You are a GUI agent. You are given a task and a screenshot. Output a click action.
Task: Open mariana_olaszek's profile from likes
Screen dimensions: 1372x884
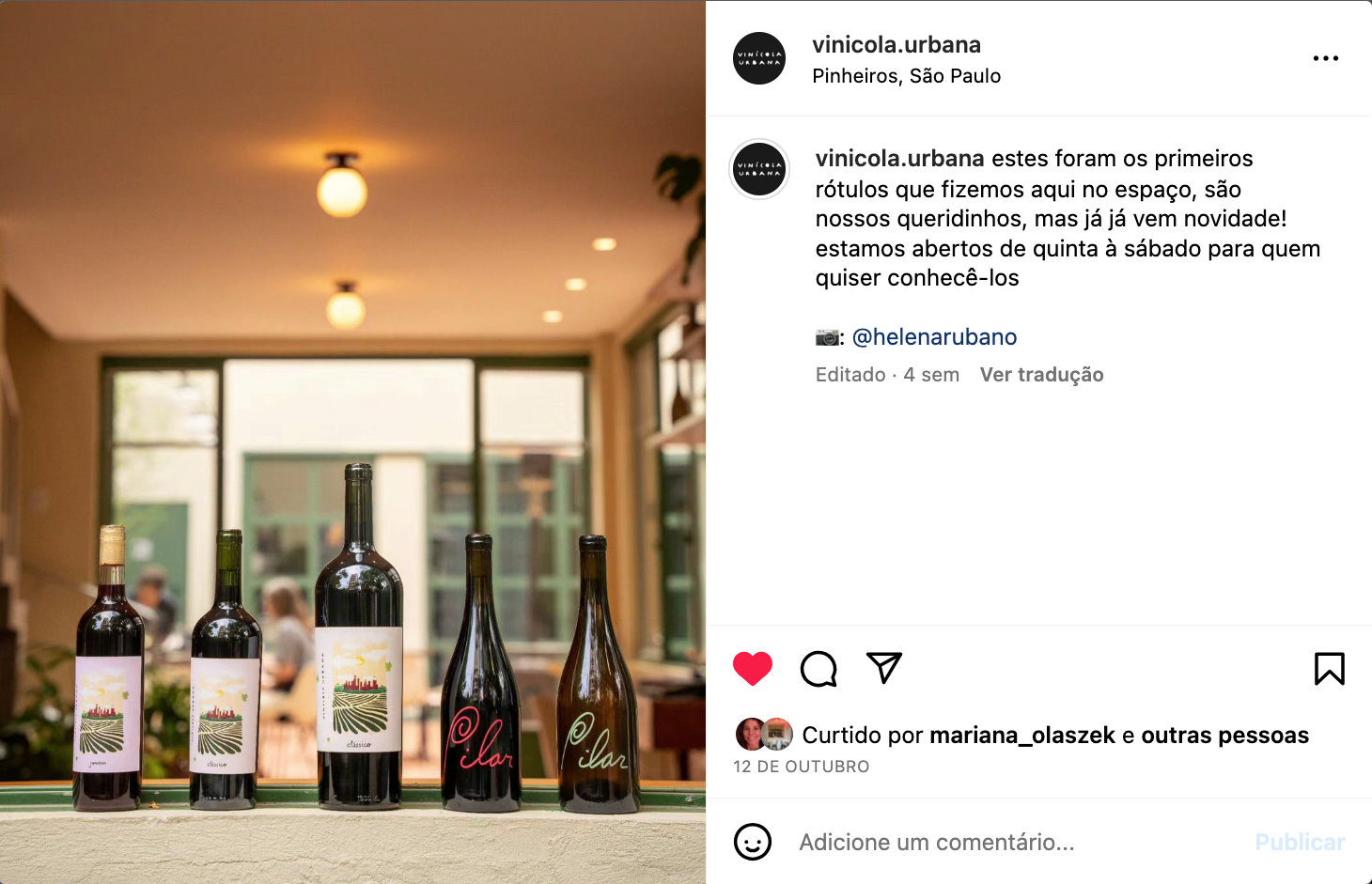(1022, 736)
